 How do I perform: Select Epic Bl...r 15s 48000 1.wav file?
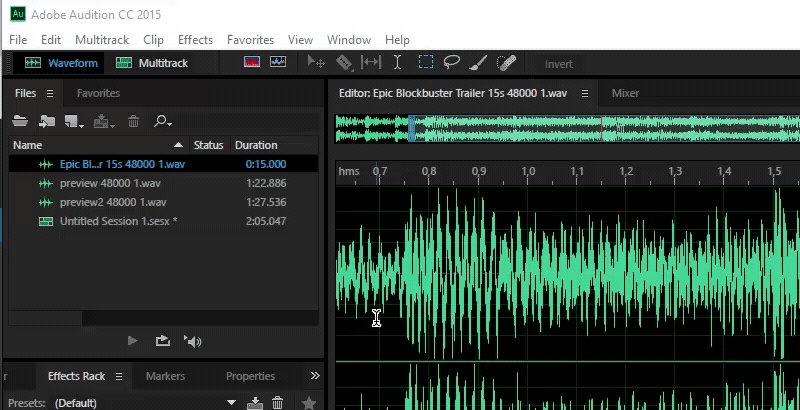tap(163, 164)
